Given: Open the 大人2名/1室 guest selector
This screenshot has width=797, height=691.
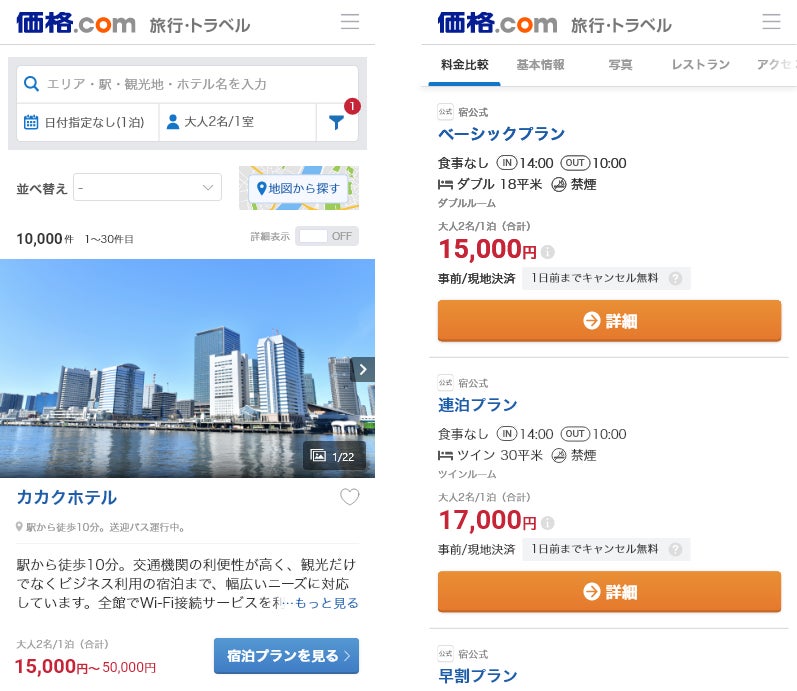Looking at the screenshot, I should click(237, 123).
